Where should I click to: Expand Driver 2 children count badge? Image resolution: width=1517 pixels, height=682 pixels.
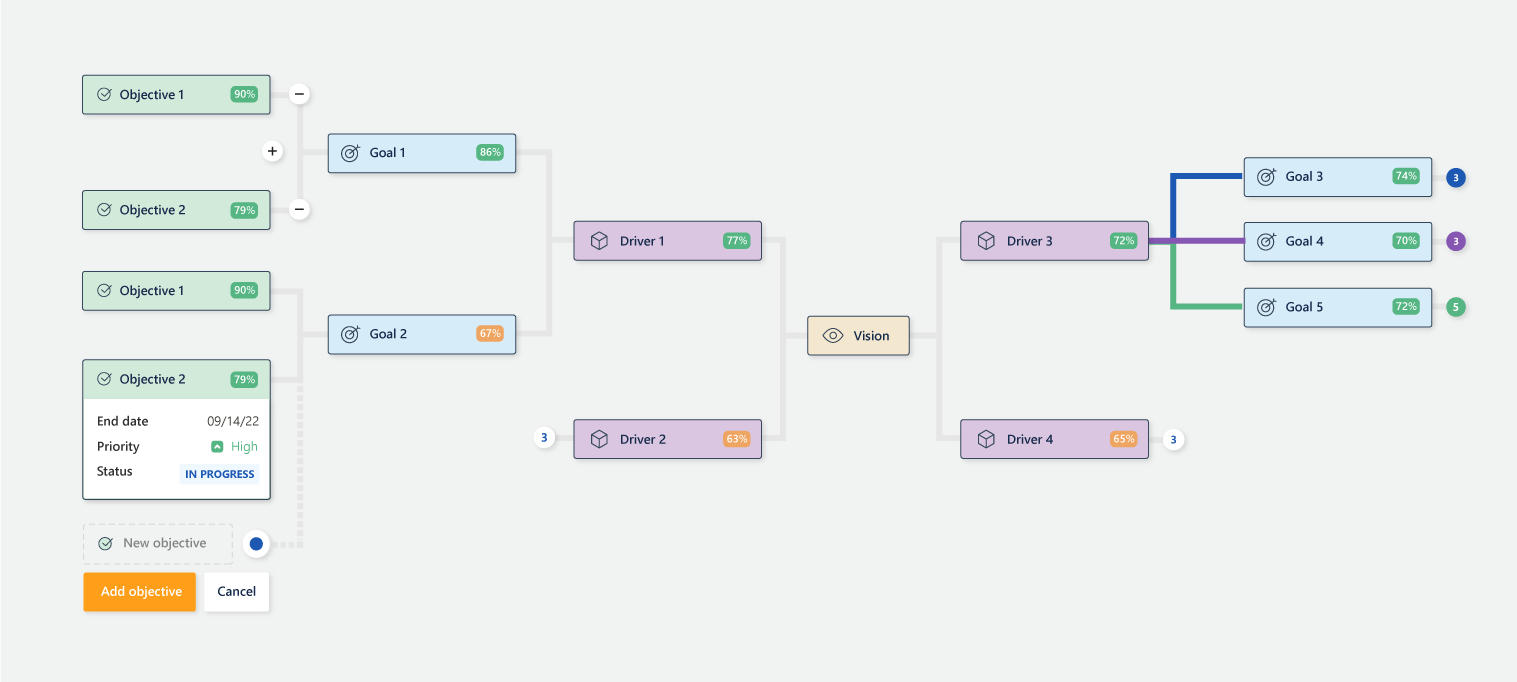point(544,437)
